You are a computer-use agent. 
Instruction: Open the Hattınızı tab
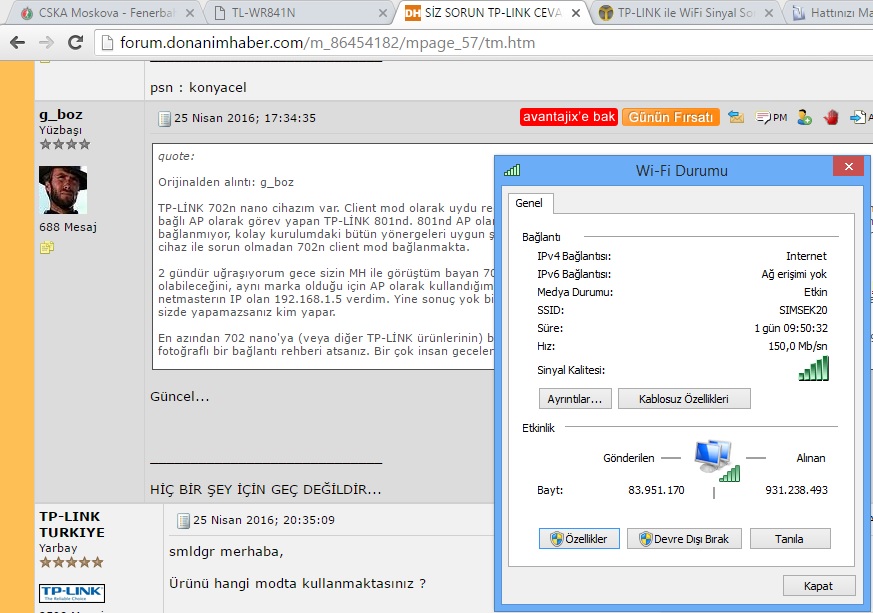pos(830,13)
